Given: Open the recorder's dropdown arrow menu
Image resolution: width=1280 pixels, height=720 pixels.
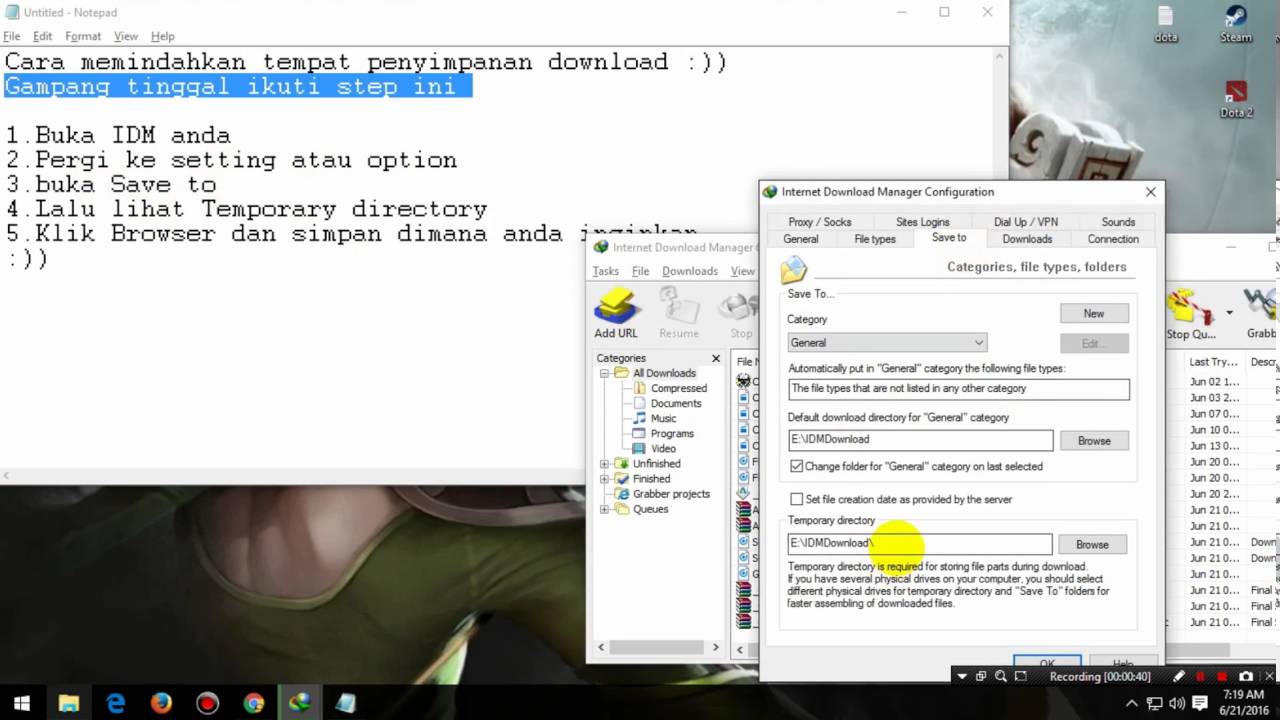Looking at the screenshot, I should [x=962, y=677].
